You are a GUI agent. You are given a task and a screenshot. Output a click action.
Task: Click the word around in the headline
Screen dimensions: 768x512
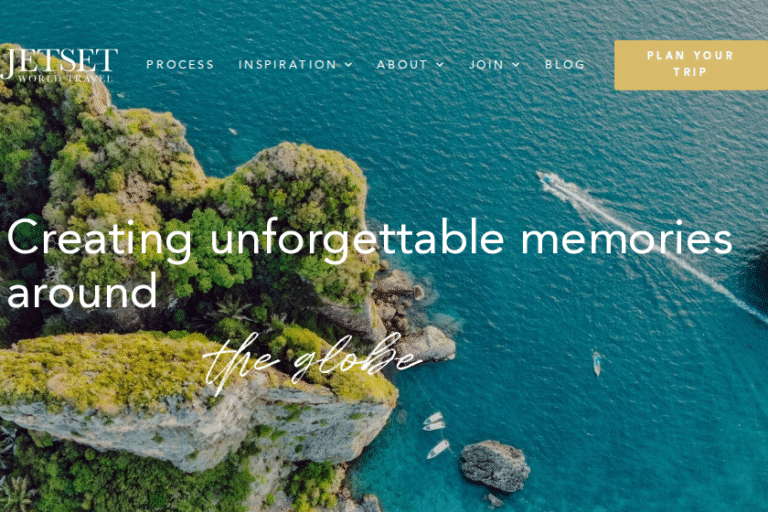(82, 291)
